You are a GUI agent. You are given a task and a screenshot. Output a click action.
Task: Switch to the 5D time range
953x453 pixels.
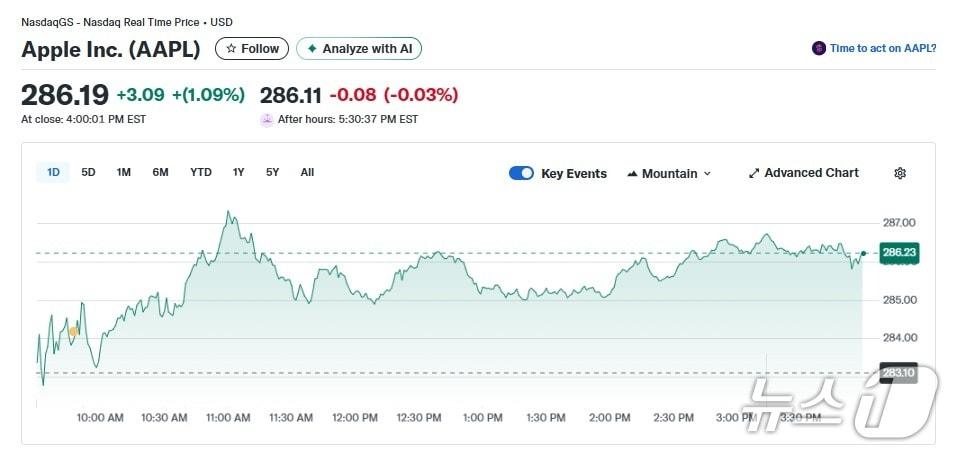[x=88, y=172]
